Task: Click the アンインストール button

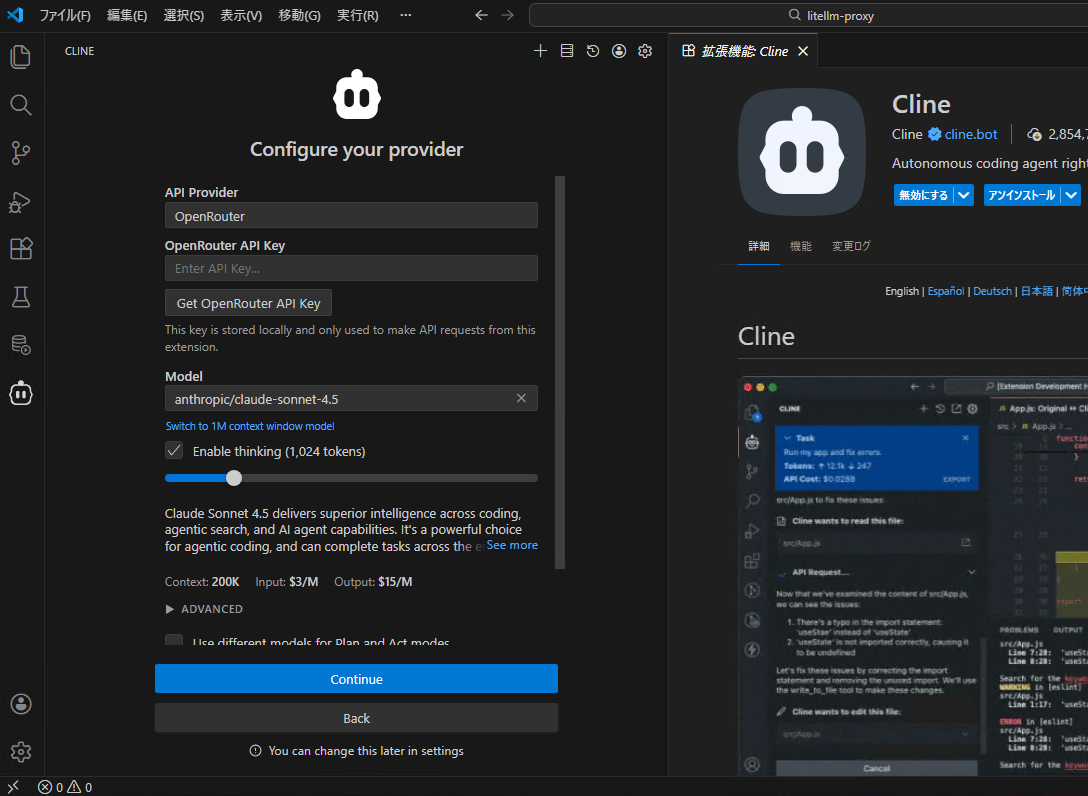Action: click(1022, 195)
